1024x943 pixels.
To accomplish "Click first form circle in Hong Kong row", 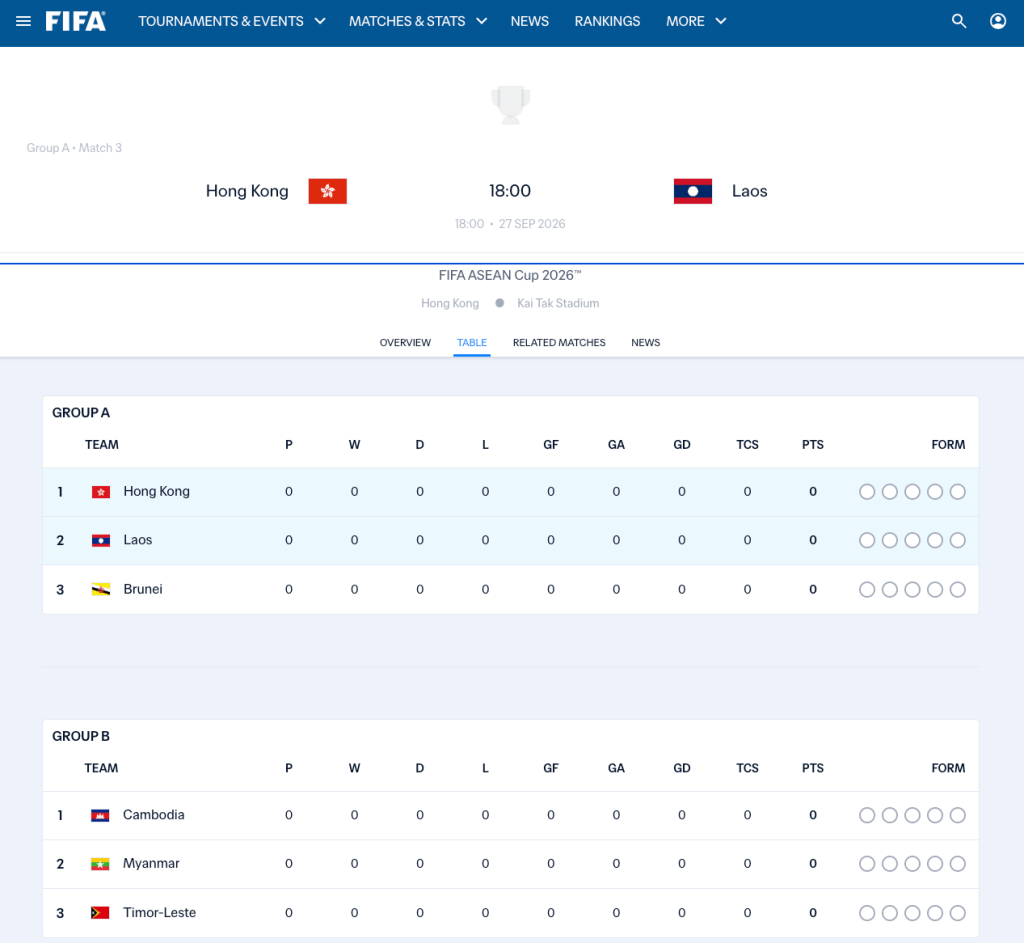I will click(867, 492).
